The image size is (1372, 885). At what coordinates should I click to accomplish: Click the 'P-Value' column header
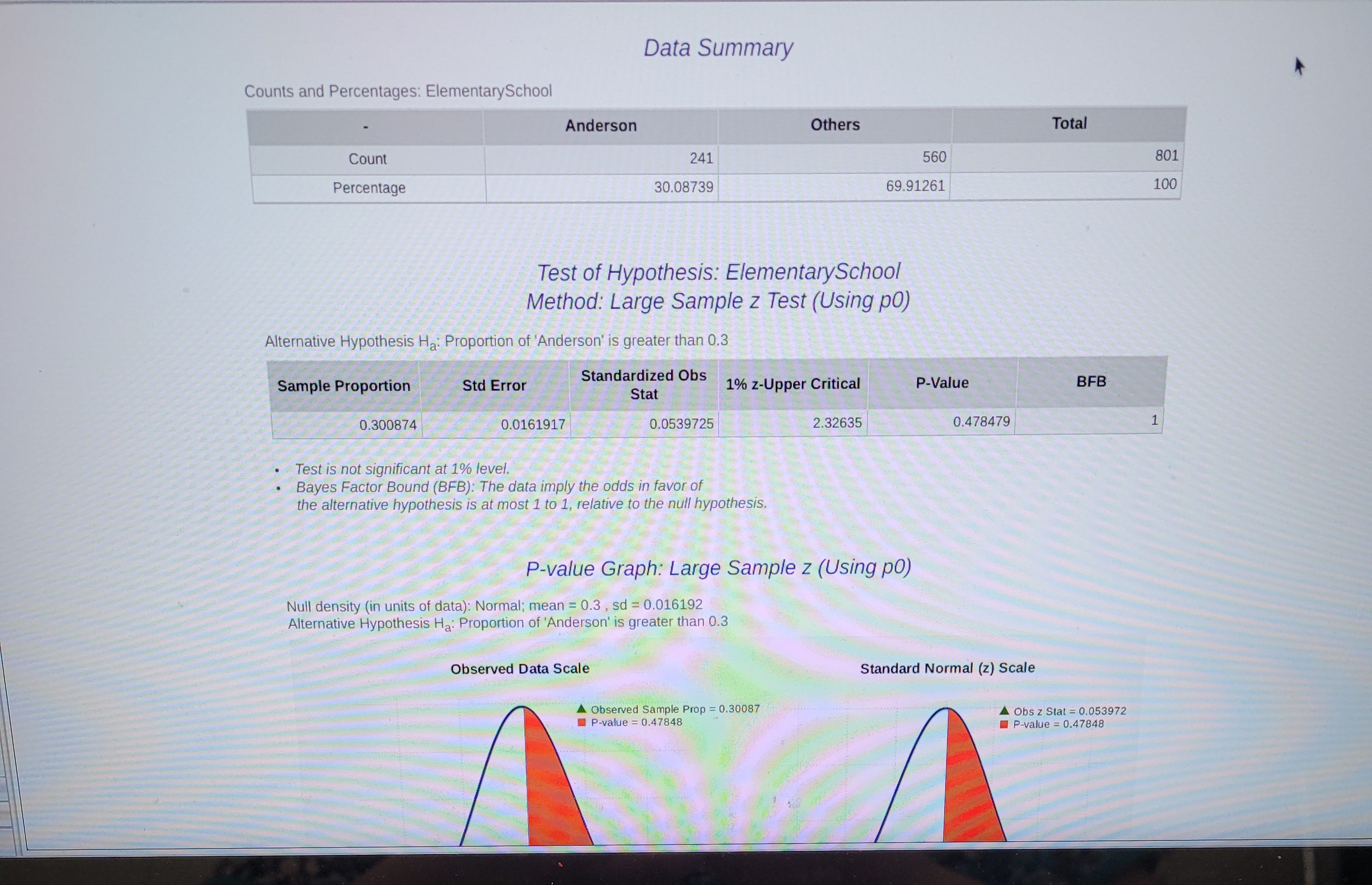tap(942, 383)
